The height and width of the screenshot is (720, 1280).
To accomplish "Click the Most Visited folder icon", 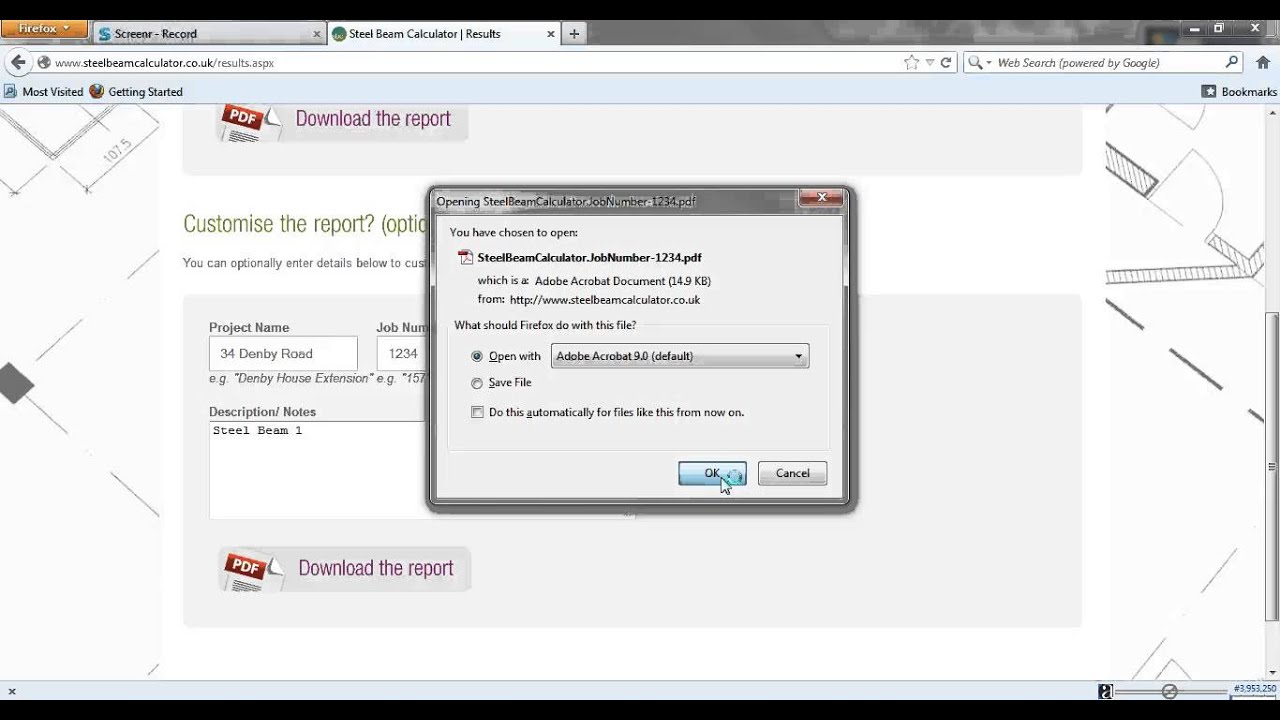I will (10, 91).
